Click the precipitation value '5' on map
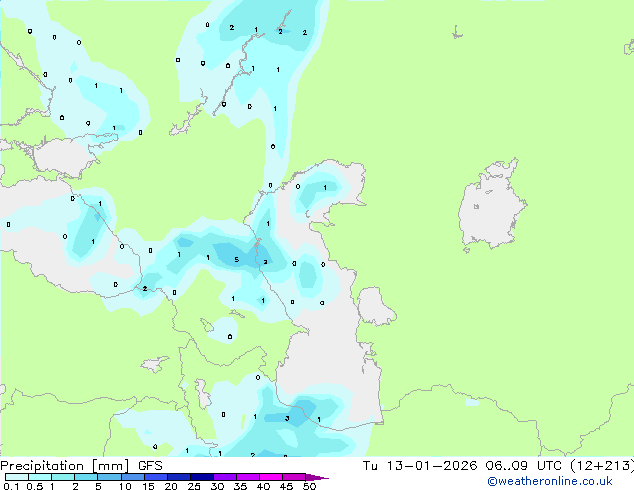Viewport: 634px width, 490px height. click(237, 260)
